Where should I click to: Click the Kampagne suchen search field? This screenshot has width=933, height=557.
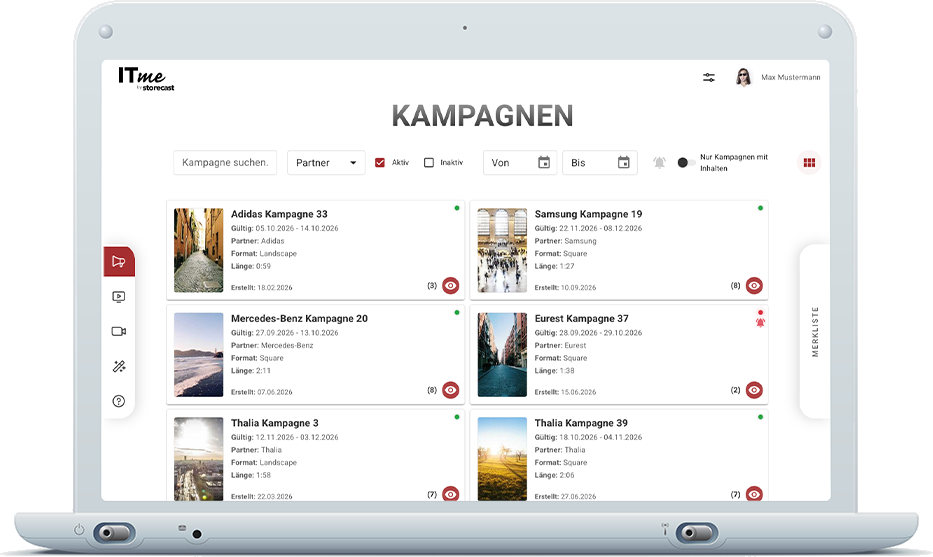click(x=225, y=162)
